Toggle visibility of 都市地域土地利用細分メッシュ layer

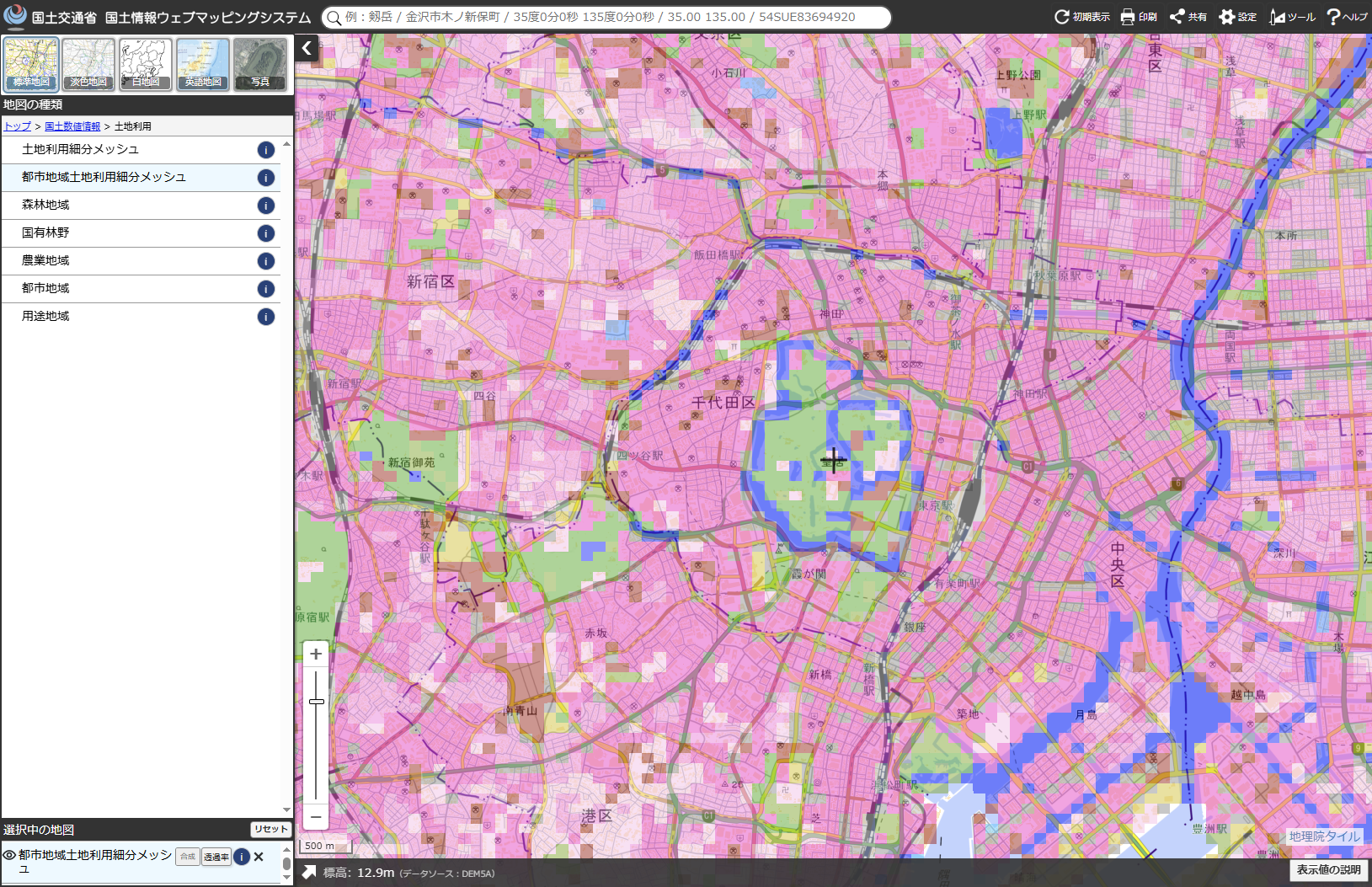(9, 855)
